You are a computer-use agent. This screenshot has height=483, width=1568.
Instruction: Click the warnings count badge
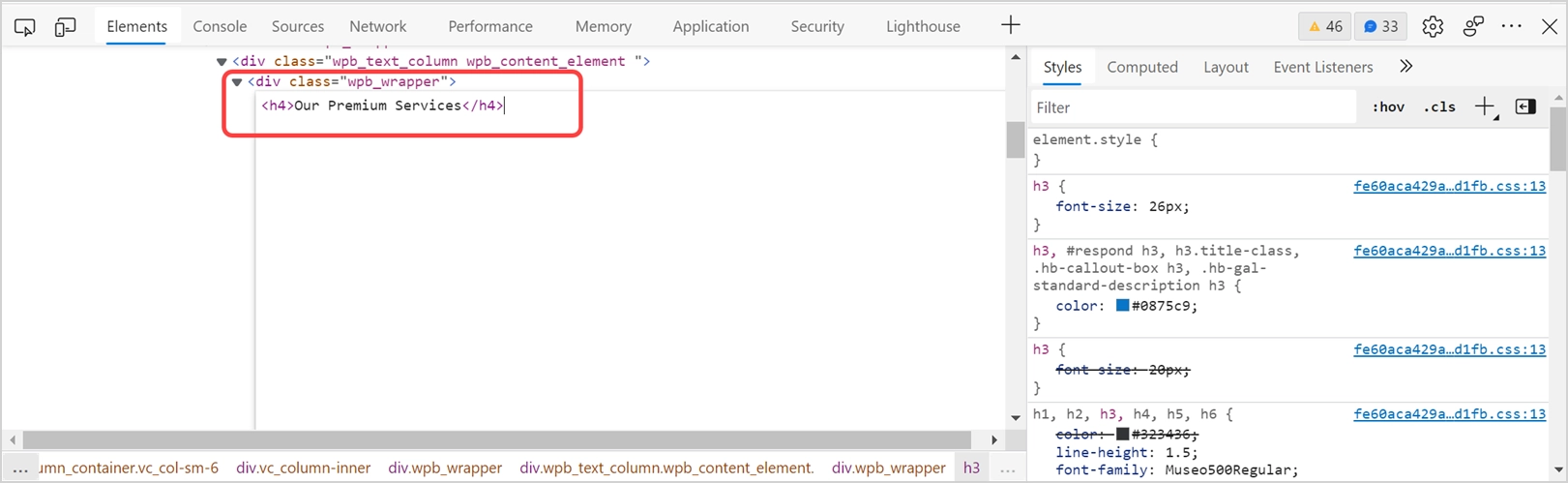[1325, 27]
